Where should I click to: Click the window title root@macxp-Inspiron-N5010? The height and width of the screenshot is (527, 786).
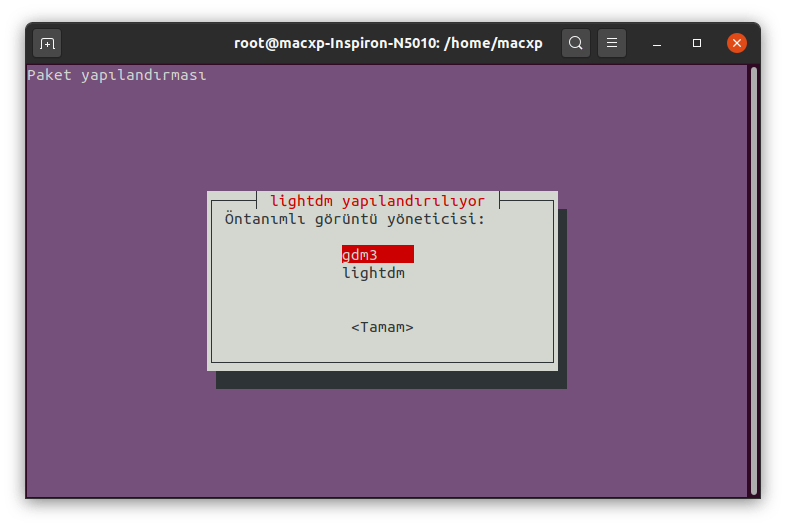[388, 43]
